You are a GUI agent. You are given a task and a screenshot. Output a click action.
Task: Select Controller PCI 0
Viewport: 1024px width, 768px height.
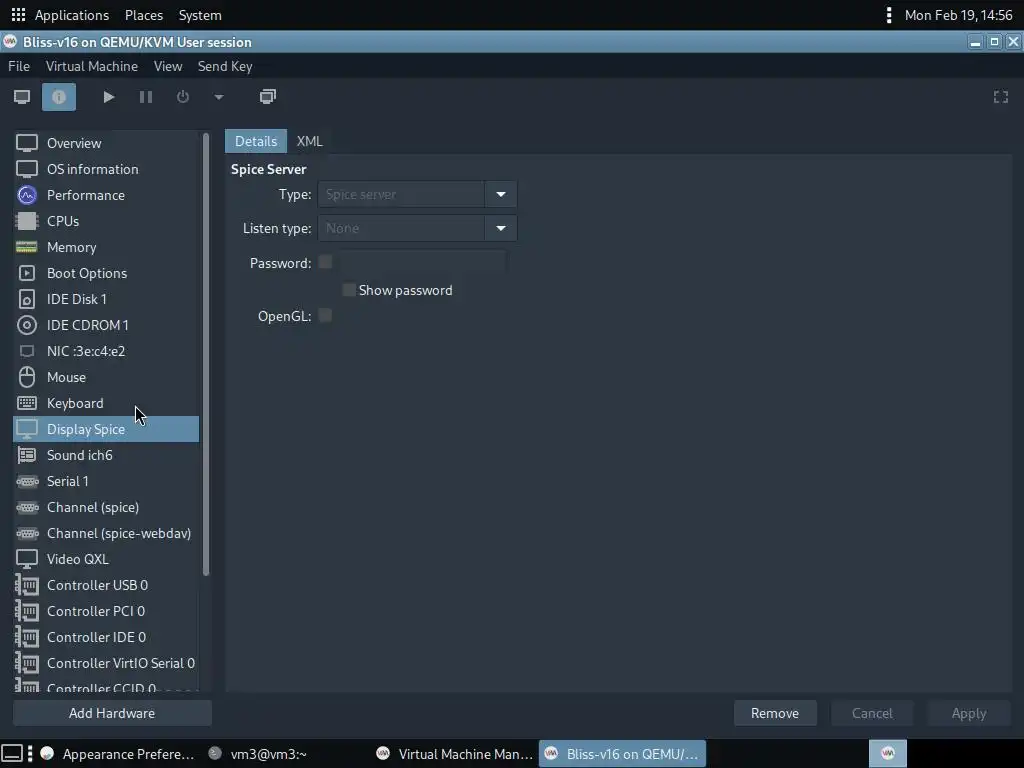(x=106, y=611)
